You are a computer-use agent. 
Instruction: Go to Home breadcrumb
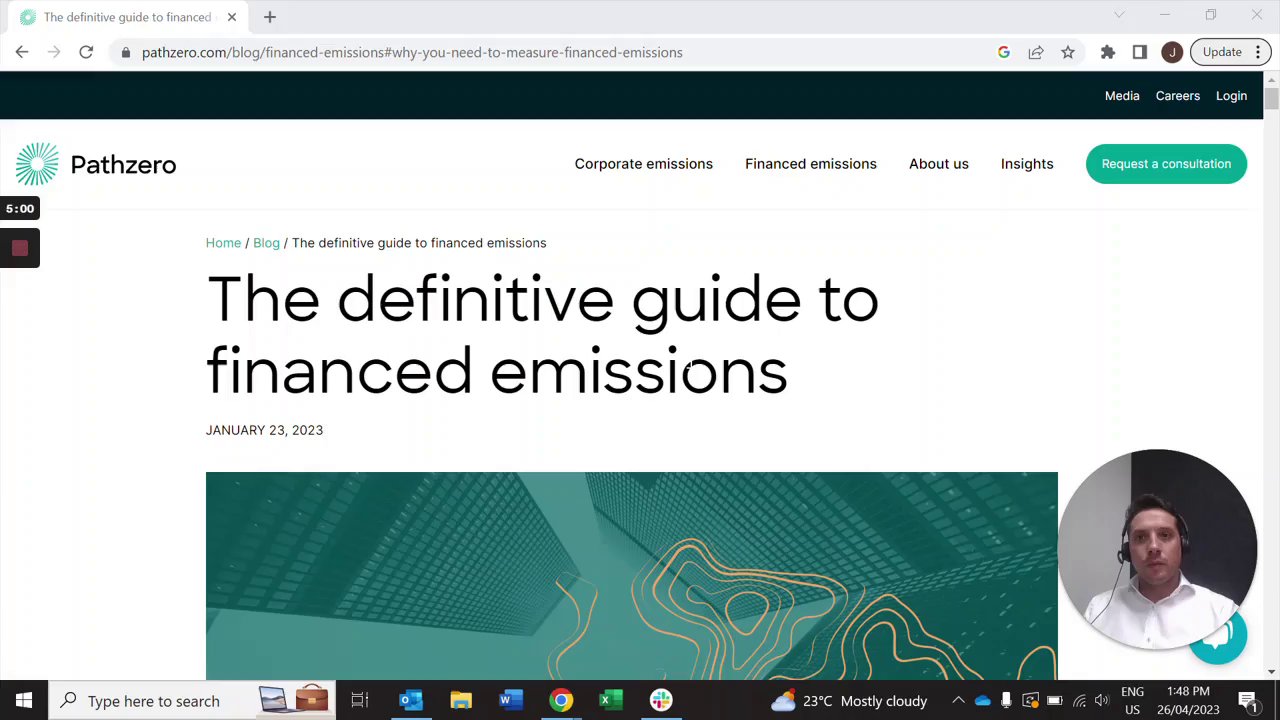pyautogui.click(x=223, y=243)
